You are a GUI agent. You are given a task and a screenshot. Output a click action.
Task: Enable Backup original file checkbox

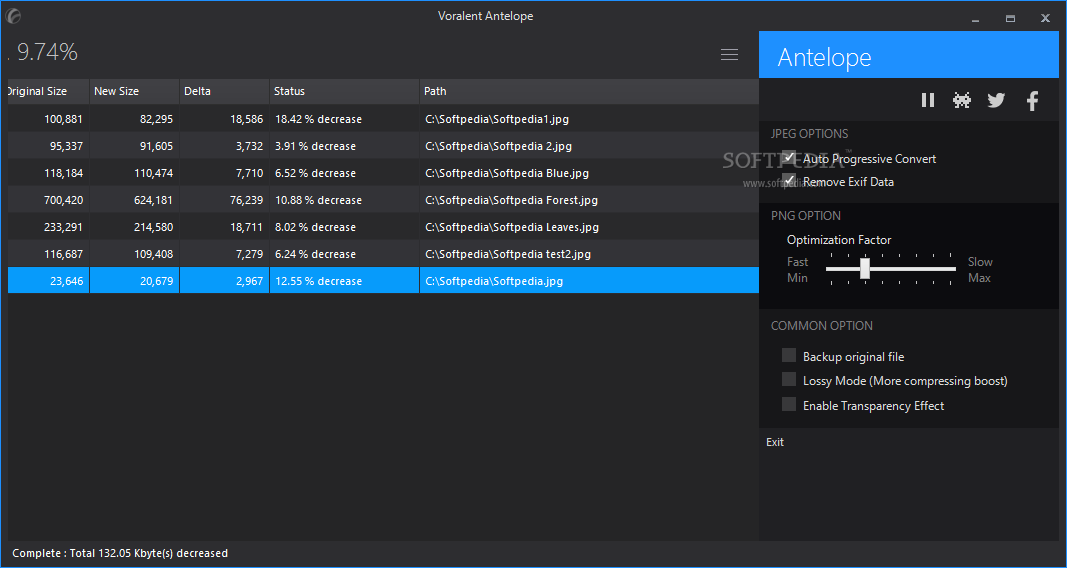[x=789, y=355]
